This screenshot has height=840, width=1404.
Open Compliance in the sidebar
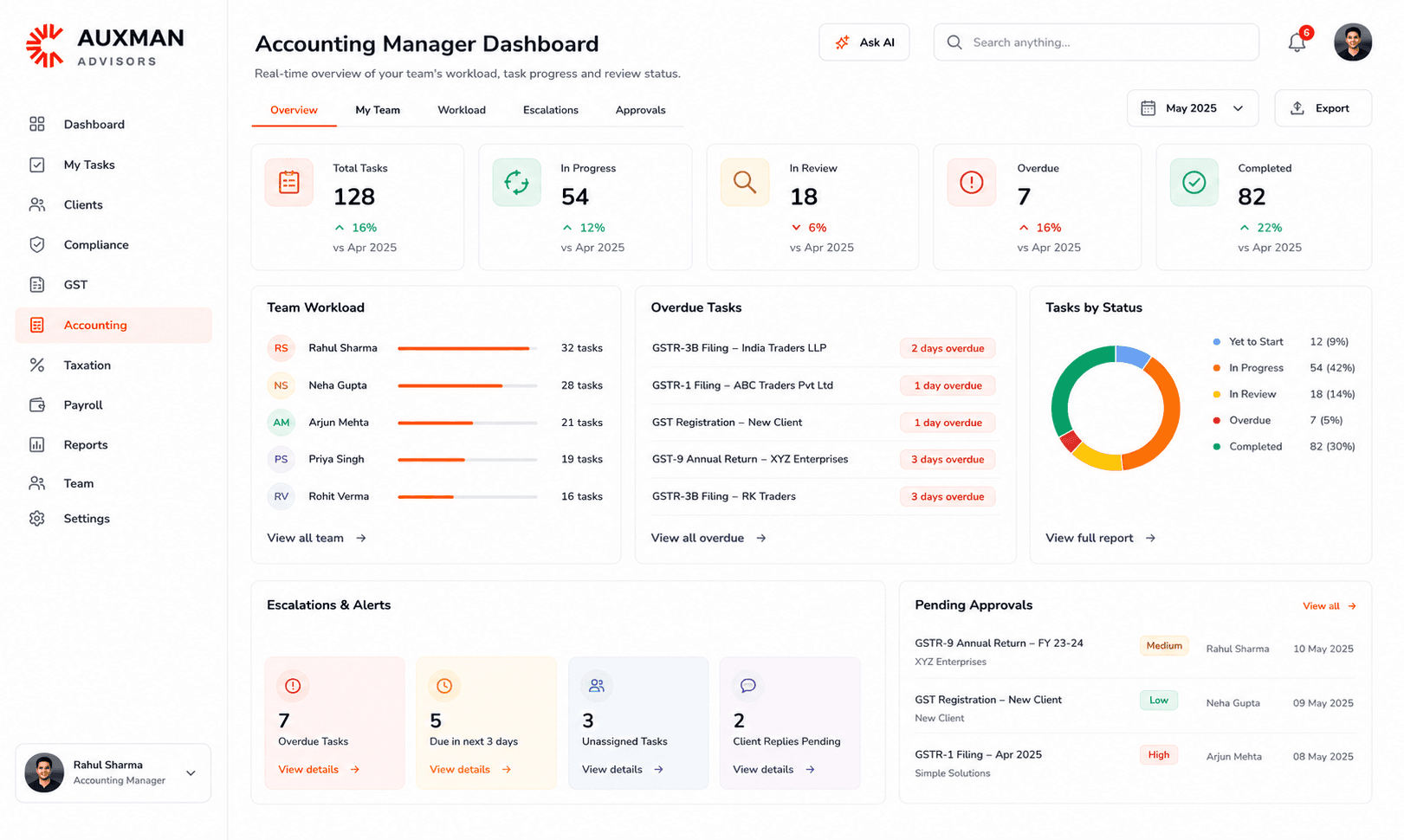coord(113,245)
